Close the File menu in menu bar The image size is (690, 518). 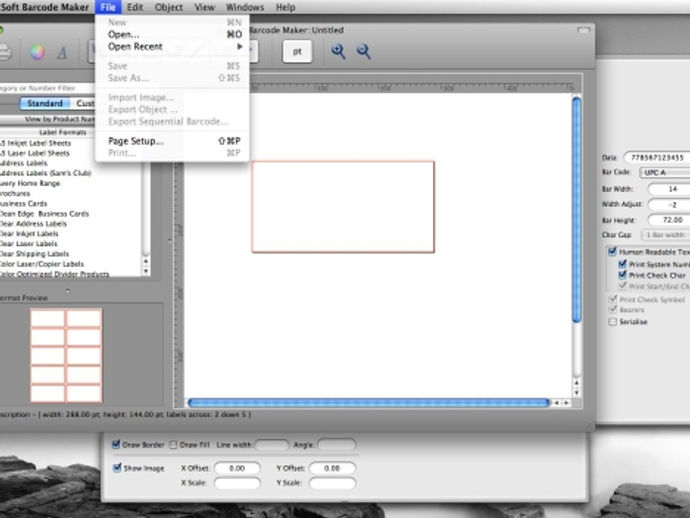[x=108, y=7]
